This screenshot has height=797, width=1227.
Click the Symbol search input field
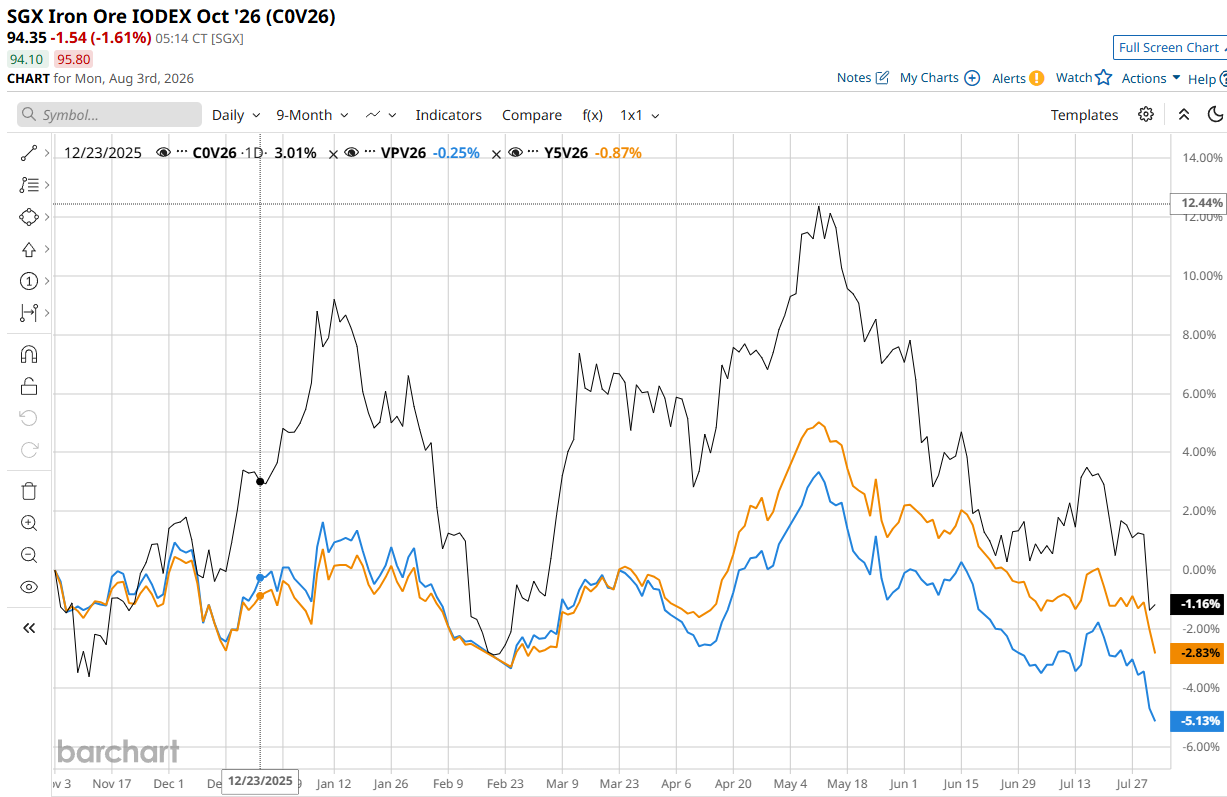pyautogui.click(x=109, y=115)
